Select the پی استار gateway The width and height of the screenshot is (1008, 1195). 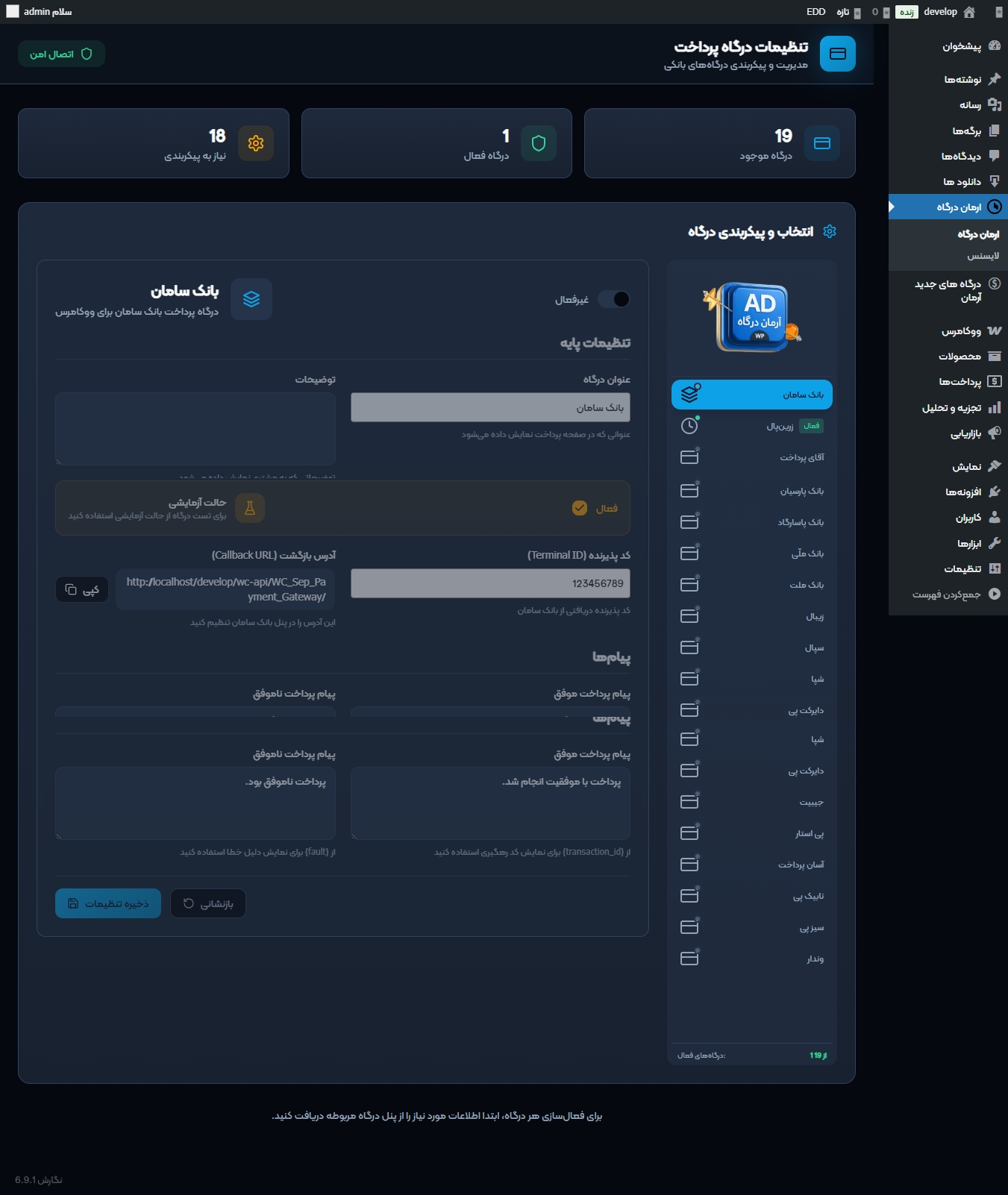[x=752, y=833]
